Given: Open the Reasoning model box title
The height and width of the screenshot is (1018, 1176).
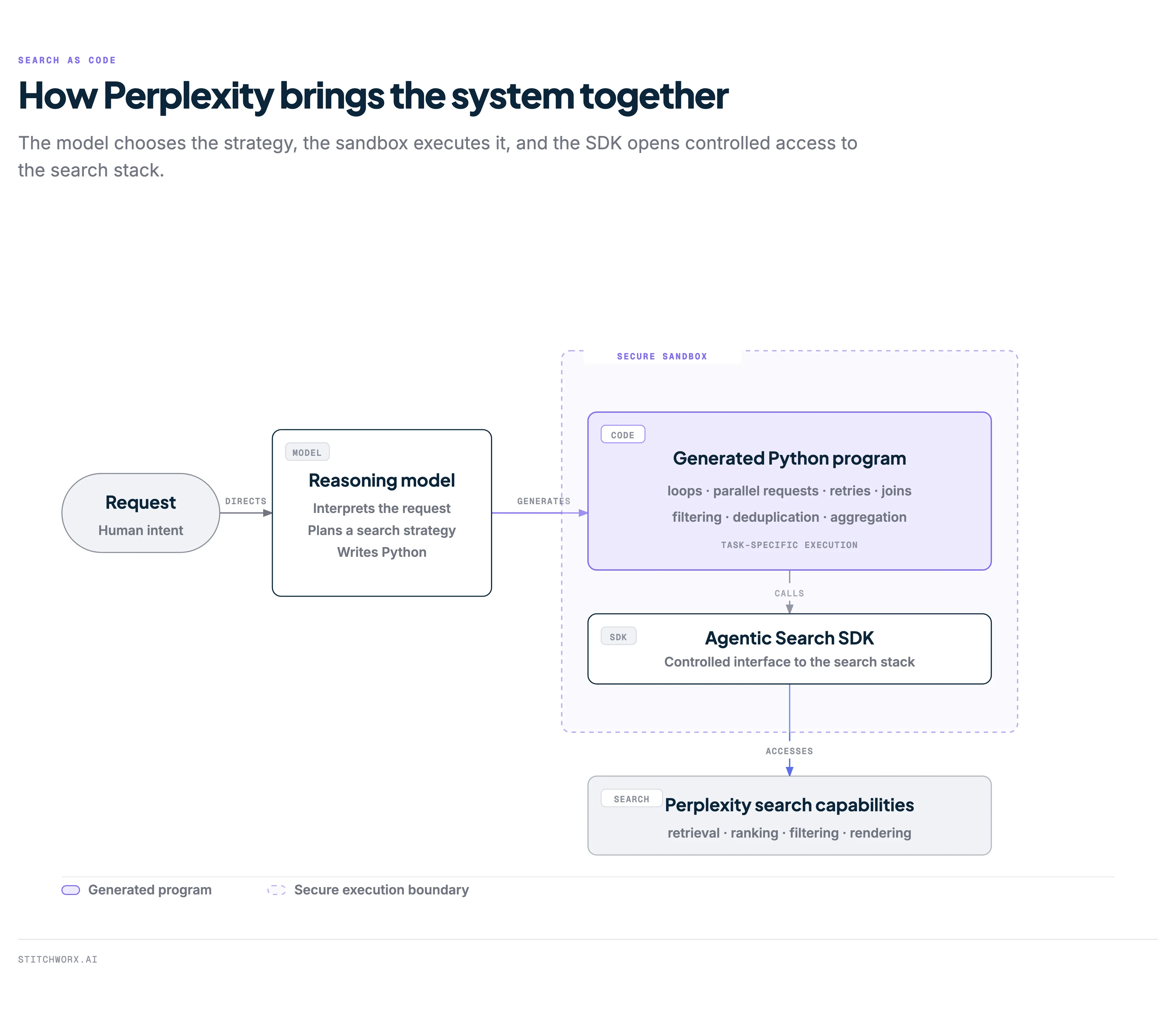Looking at the screenshot, I should coord(382,481).
